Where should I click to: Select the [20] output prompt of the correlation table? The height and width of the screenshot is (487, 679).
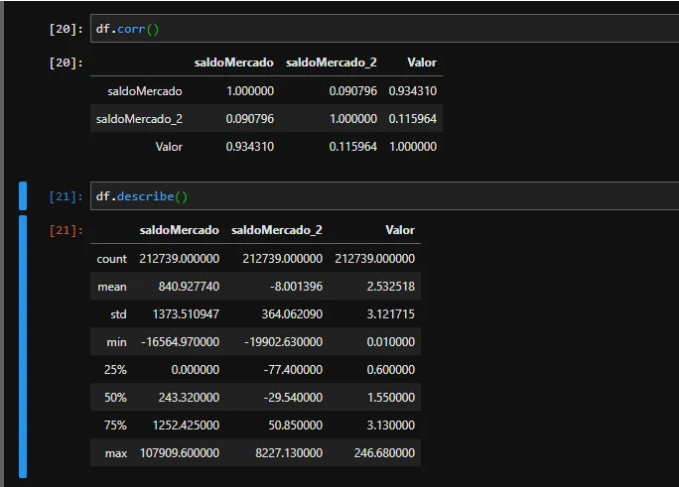(66, 63)
